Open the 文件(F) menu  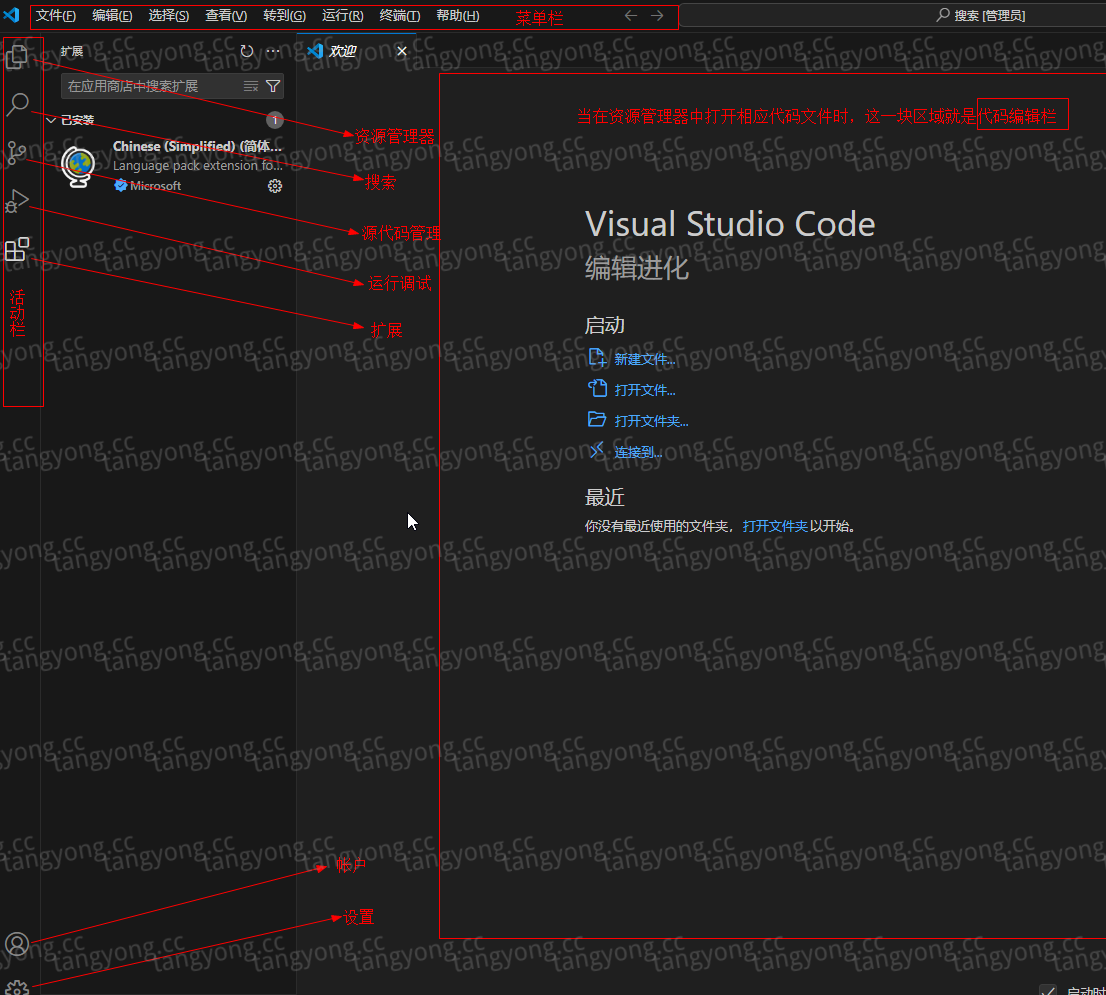pos(56,16)
